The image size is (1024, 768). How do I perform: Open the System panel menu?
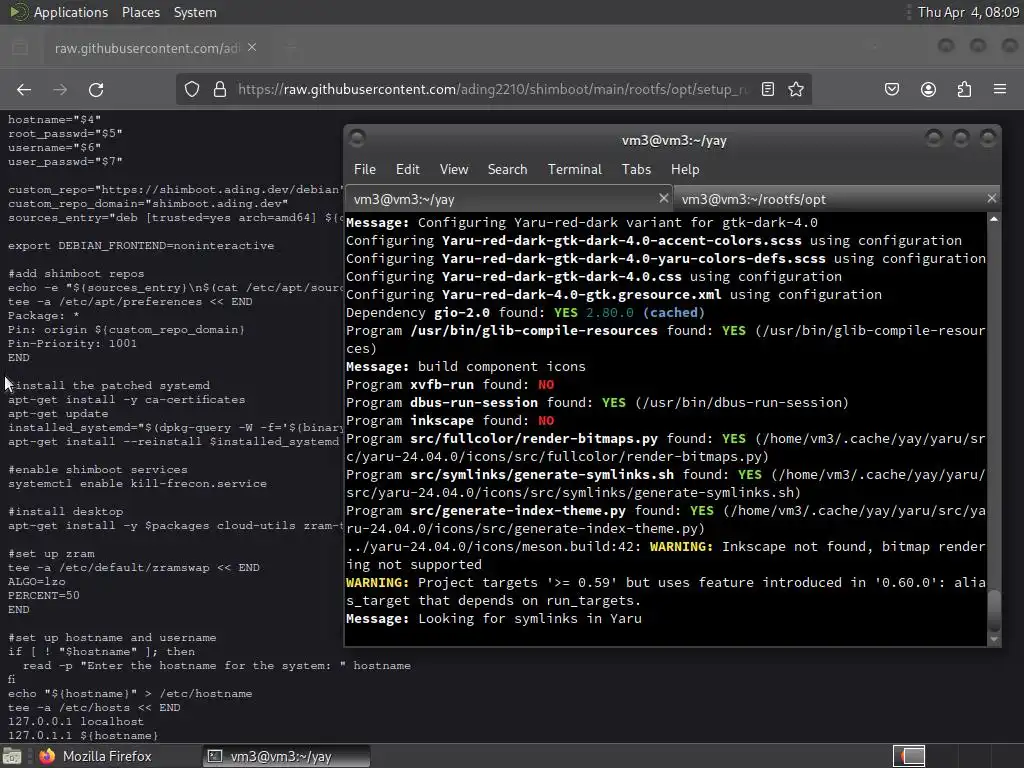(x=195, y=12)
